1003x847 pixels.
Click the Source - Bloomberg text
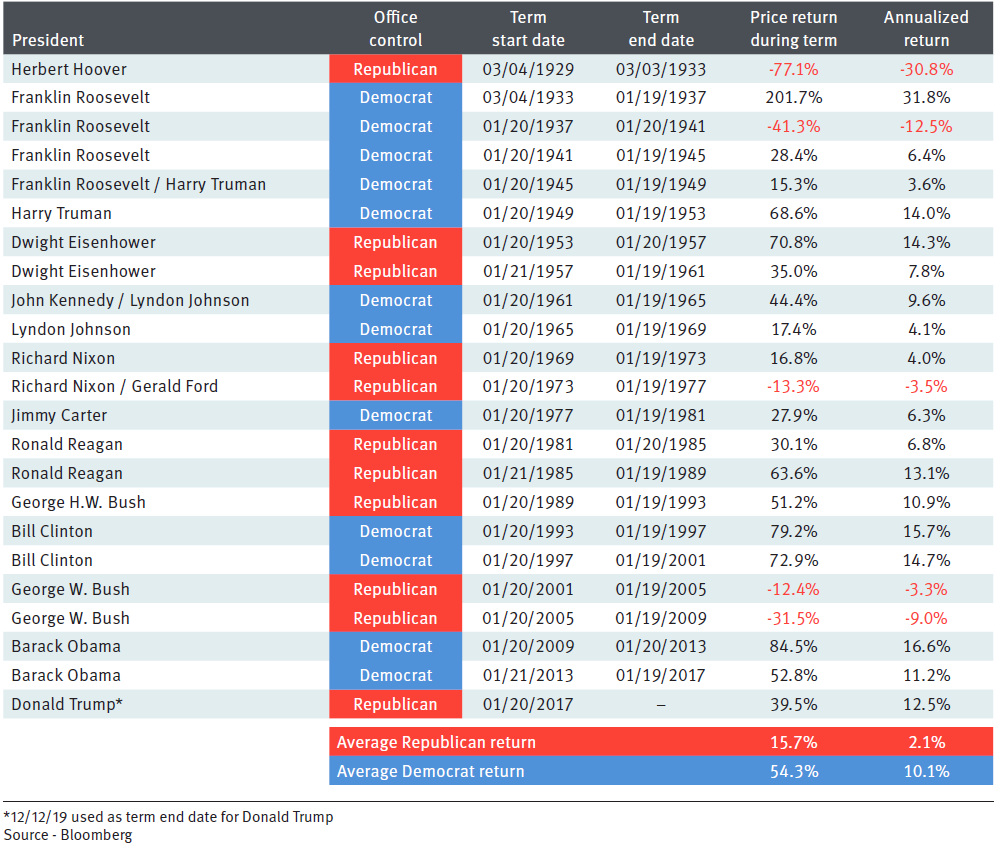(68, 834)
